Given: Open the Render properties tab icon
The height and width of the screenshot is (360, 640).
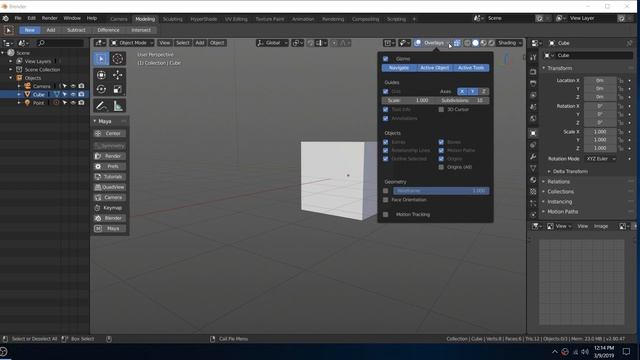Looking at the screenshot, I should tap(533, 72).
